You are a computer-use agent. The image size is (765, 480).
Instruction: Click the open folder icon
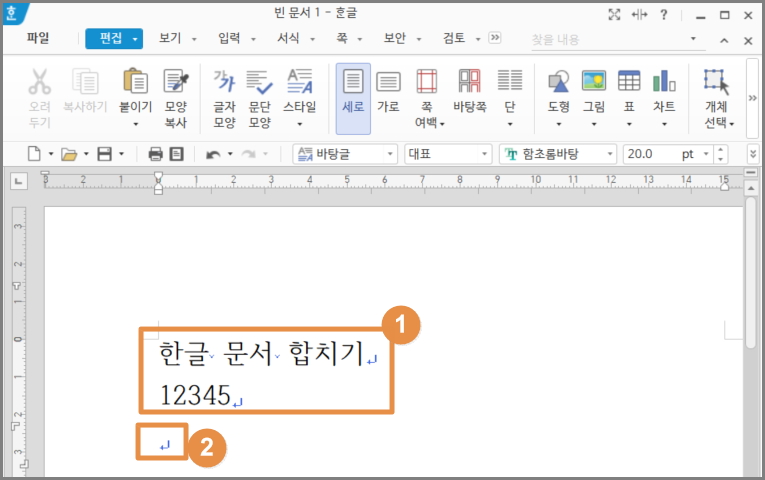(x=69, y=155)
